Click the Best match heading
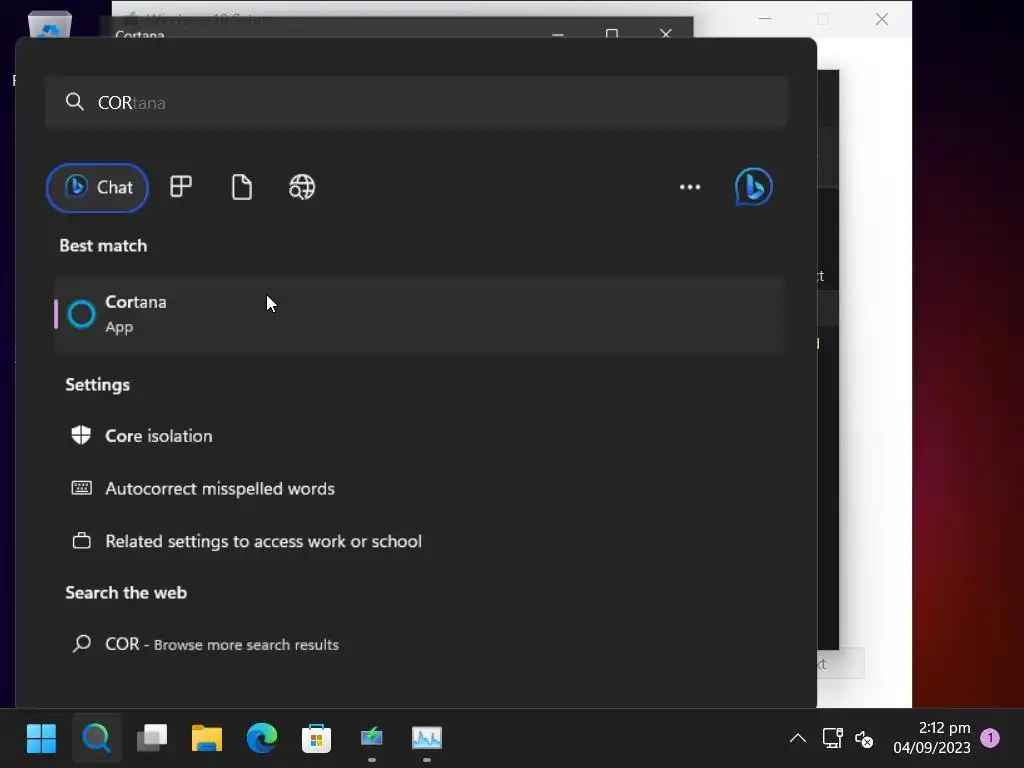This screenshot has width=1024, height=768. coord(103,246)
